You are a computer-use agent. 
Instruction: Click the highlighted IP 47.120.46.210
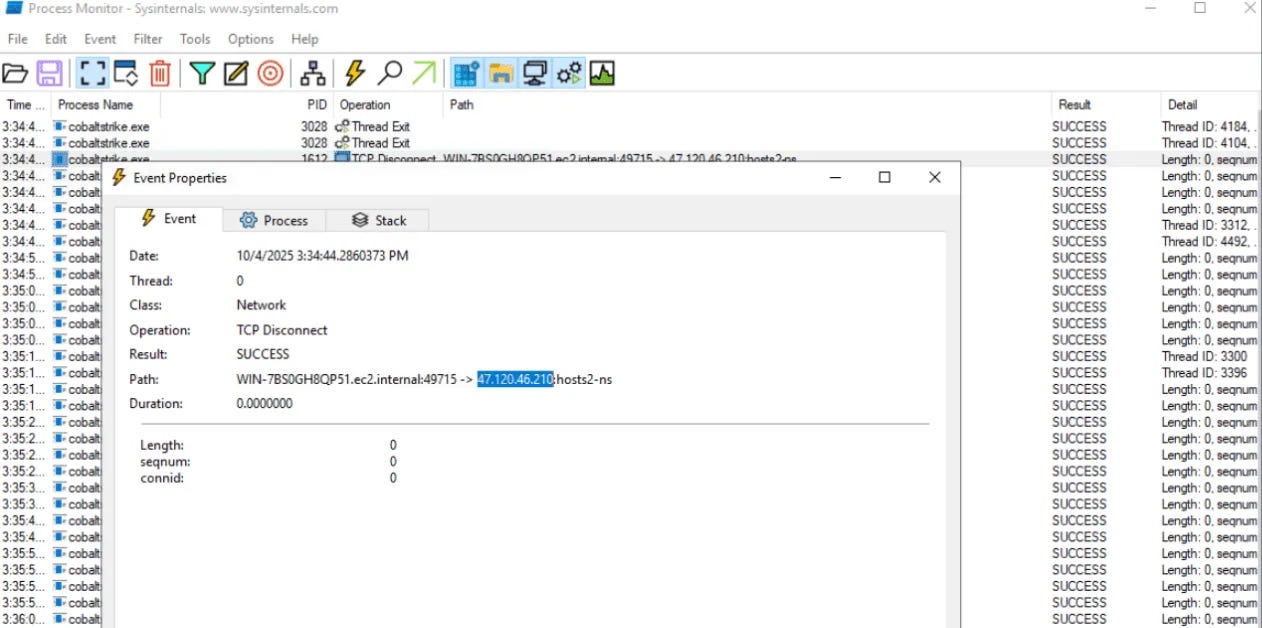coord(515,379)
